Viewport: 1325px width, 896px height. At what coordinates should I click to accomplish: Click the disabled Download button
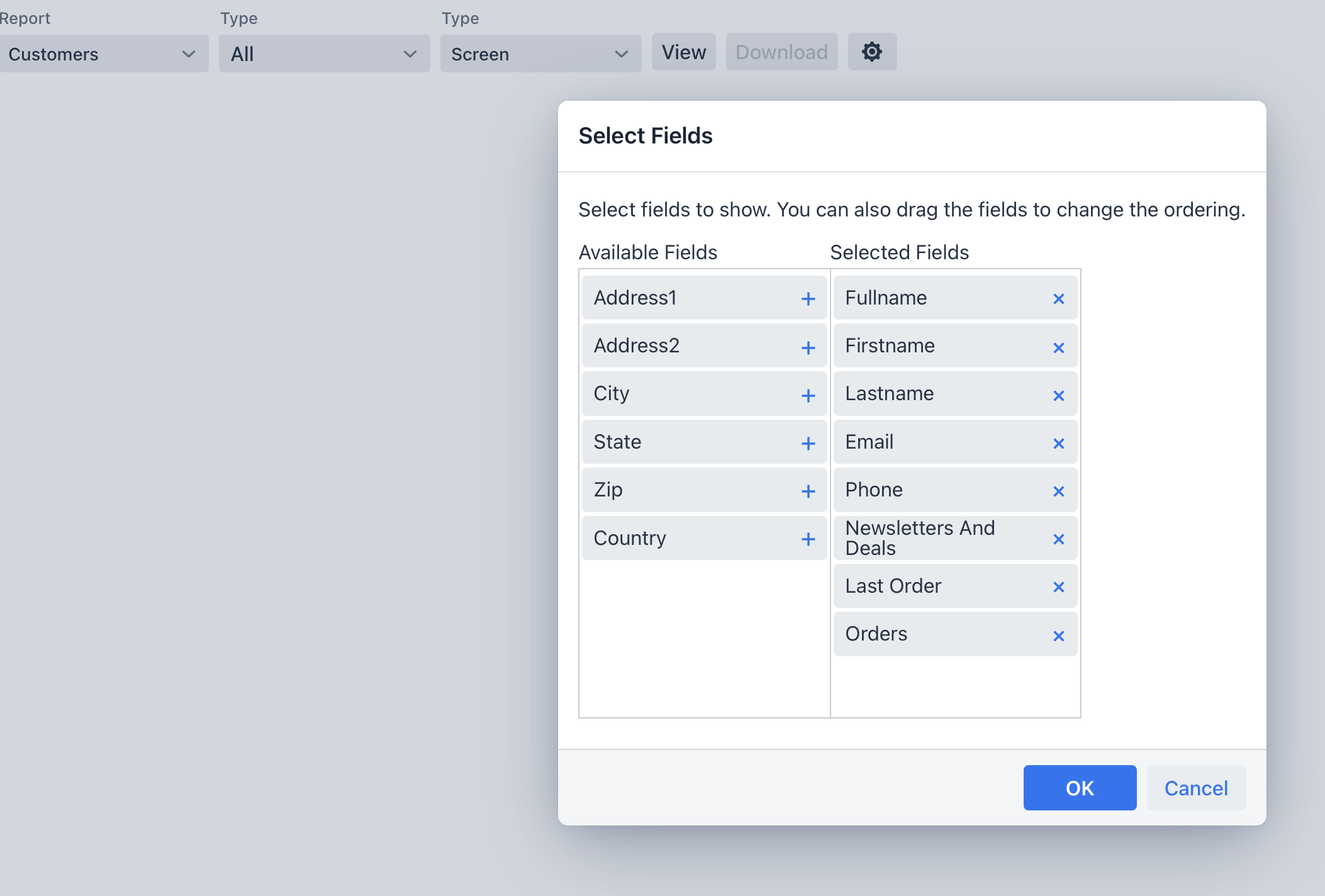(781, 52)
